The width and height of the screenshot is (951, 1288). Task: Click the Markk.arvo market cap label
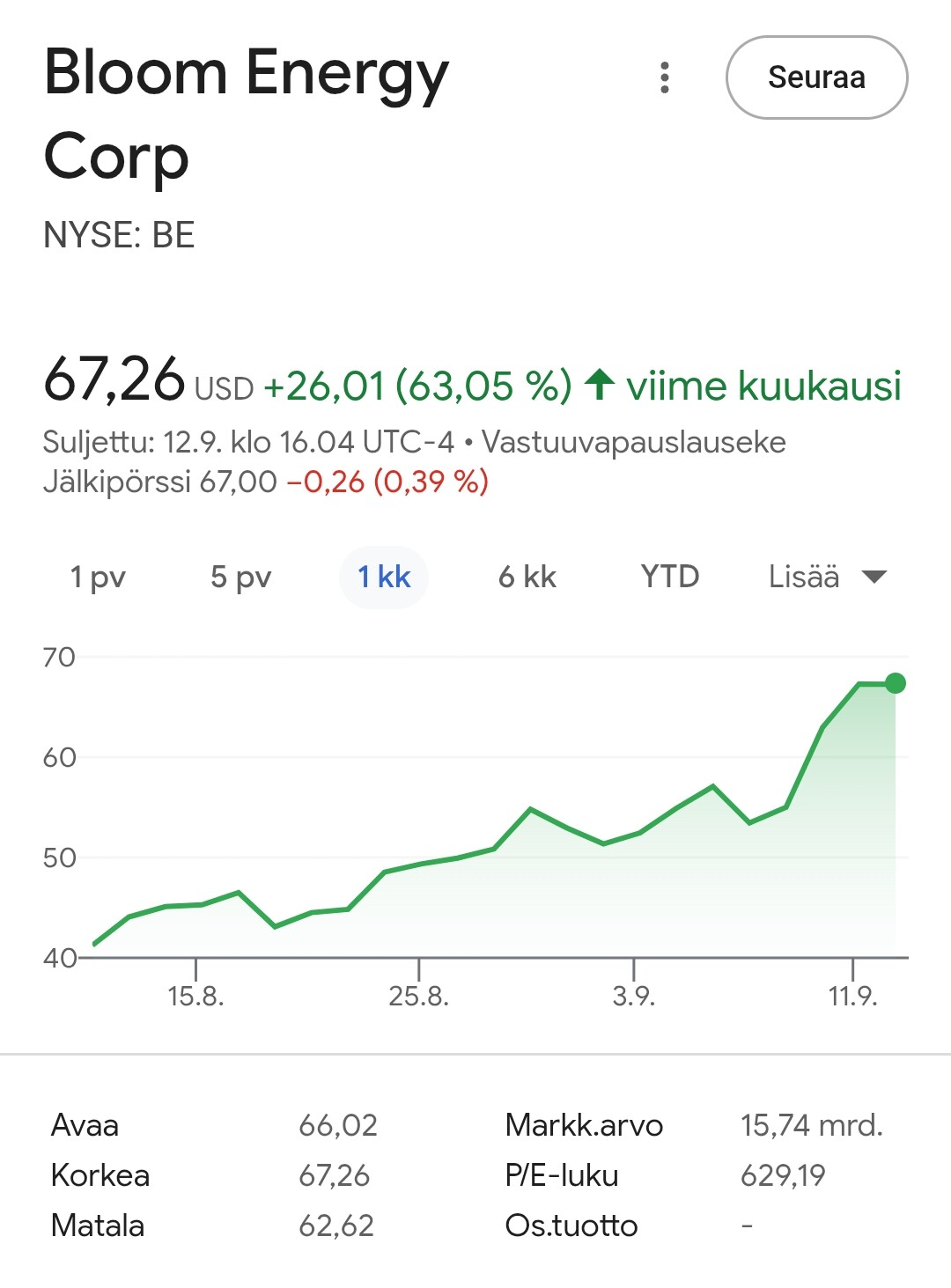tap(584, 1125)
